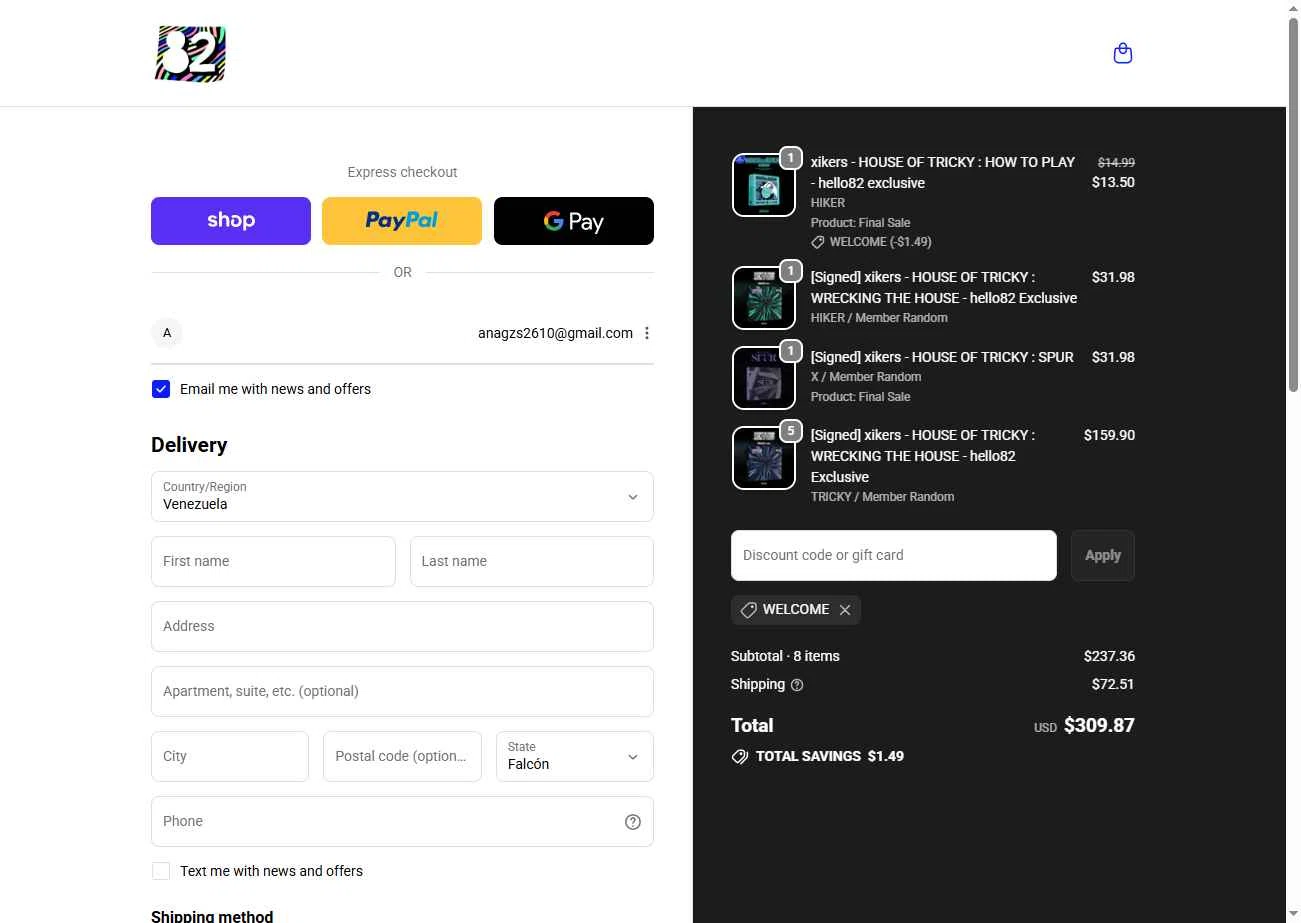Open account options three-dot menu

(x=647, y=333)
